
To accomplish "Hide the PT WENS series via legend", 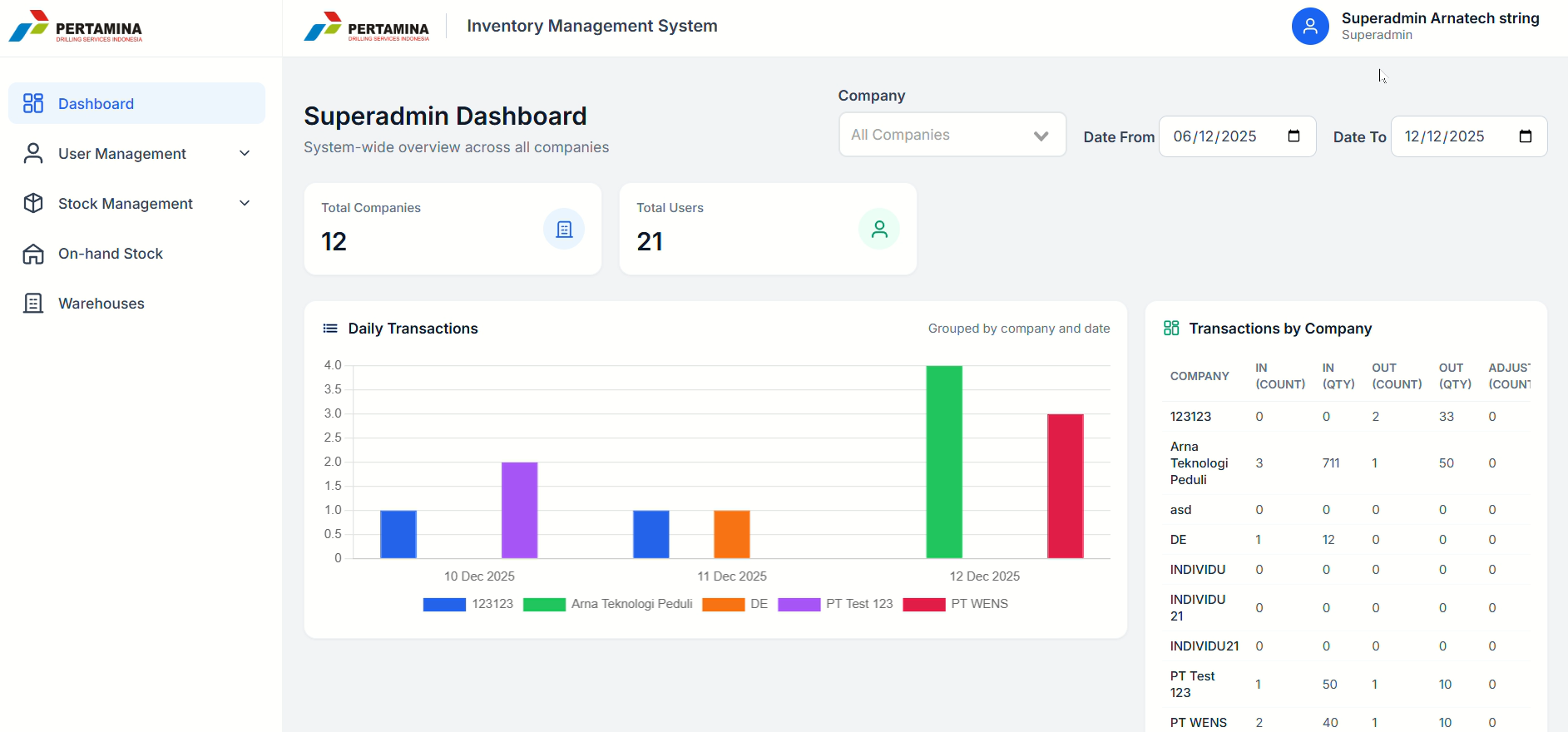I will tap(956, 604).
